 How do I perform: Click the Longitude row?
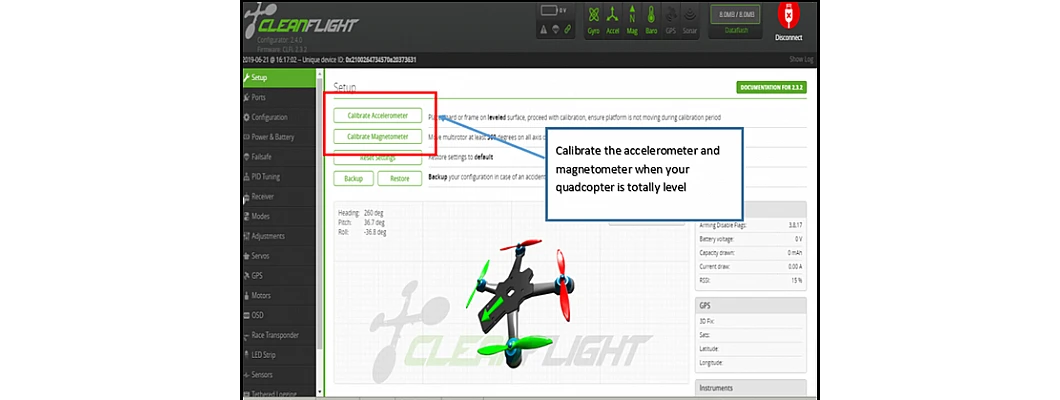click(750, 363)
